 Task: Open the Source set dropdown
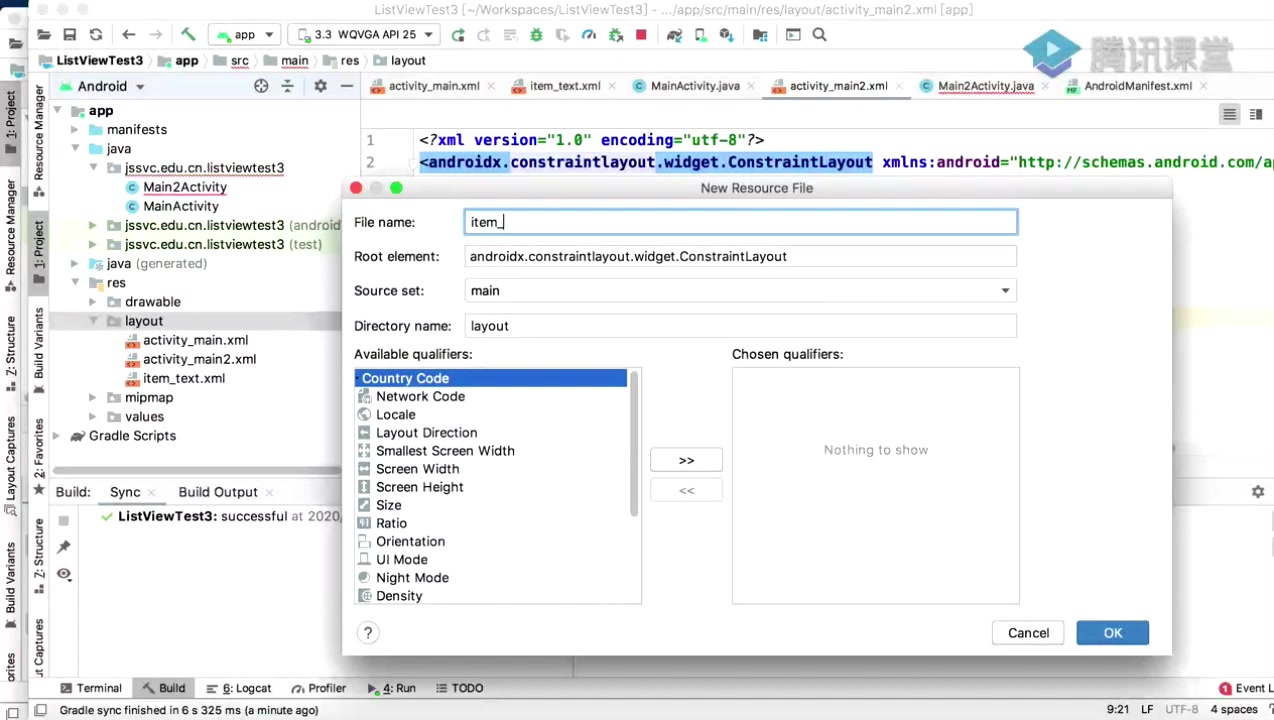point(740,291)
